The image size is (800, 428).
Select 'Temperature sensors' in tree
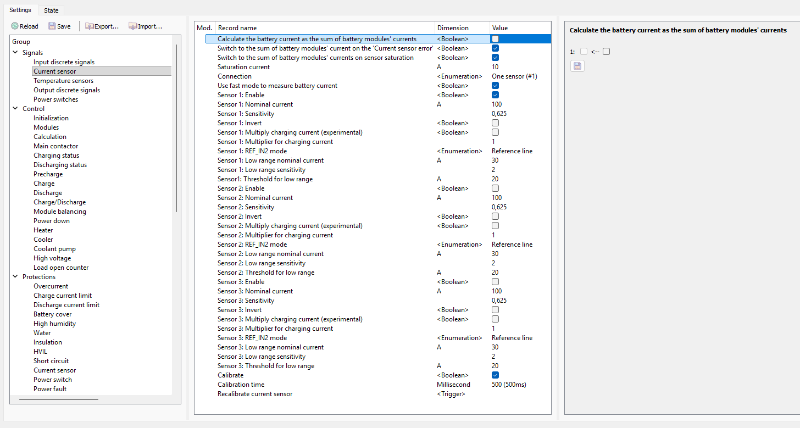point(63,81)
